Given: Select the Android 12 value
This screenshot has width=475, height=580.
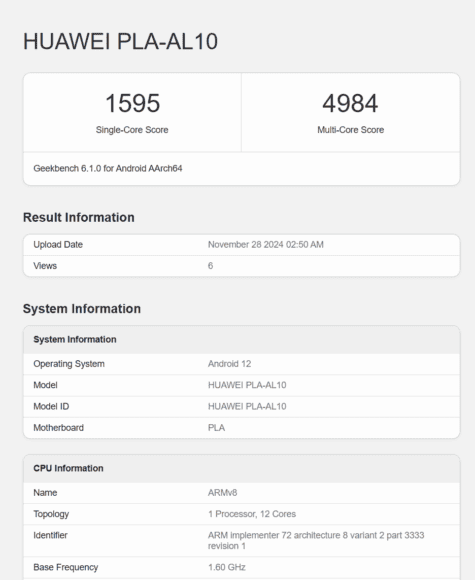Looking at the screenshot, I should (229, 364).
